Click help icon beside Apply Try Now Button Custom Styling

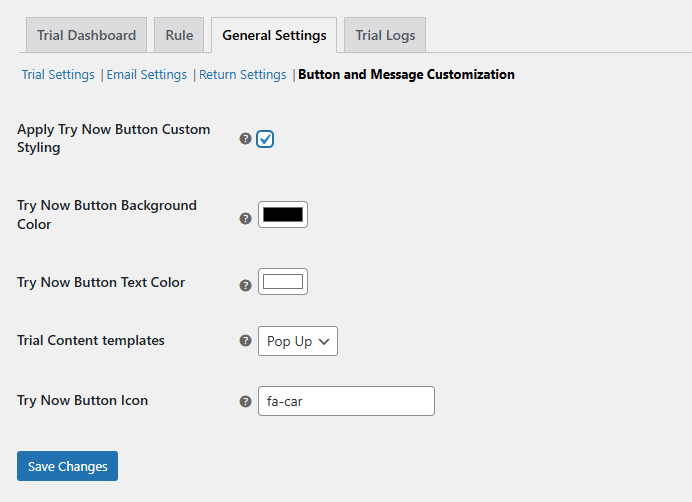pos(245,139)
